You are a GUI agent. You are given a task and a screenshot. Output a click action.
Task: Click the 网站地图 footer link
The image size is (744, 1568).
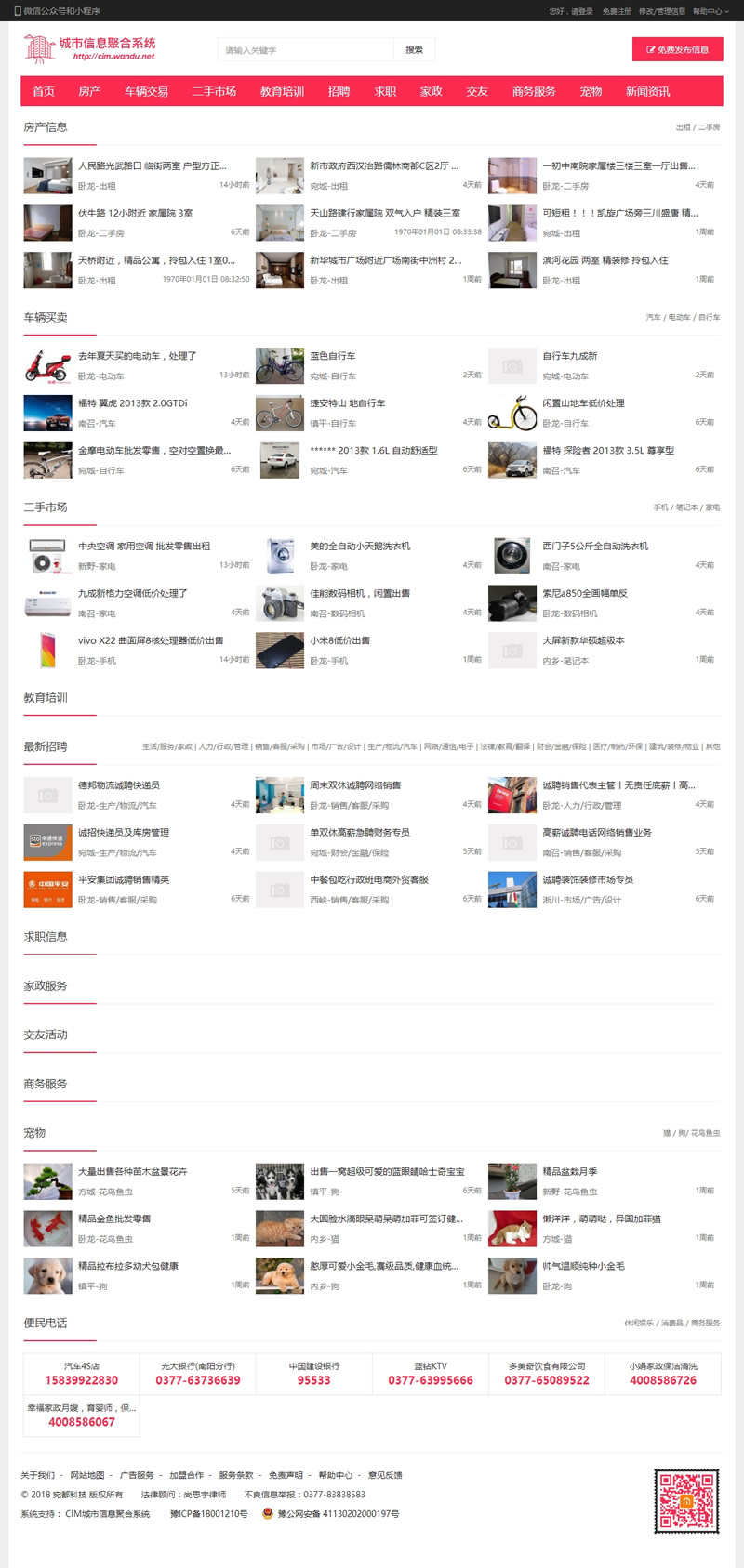coord(87,1475)
